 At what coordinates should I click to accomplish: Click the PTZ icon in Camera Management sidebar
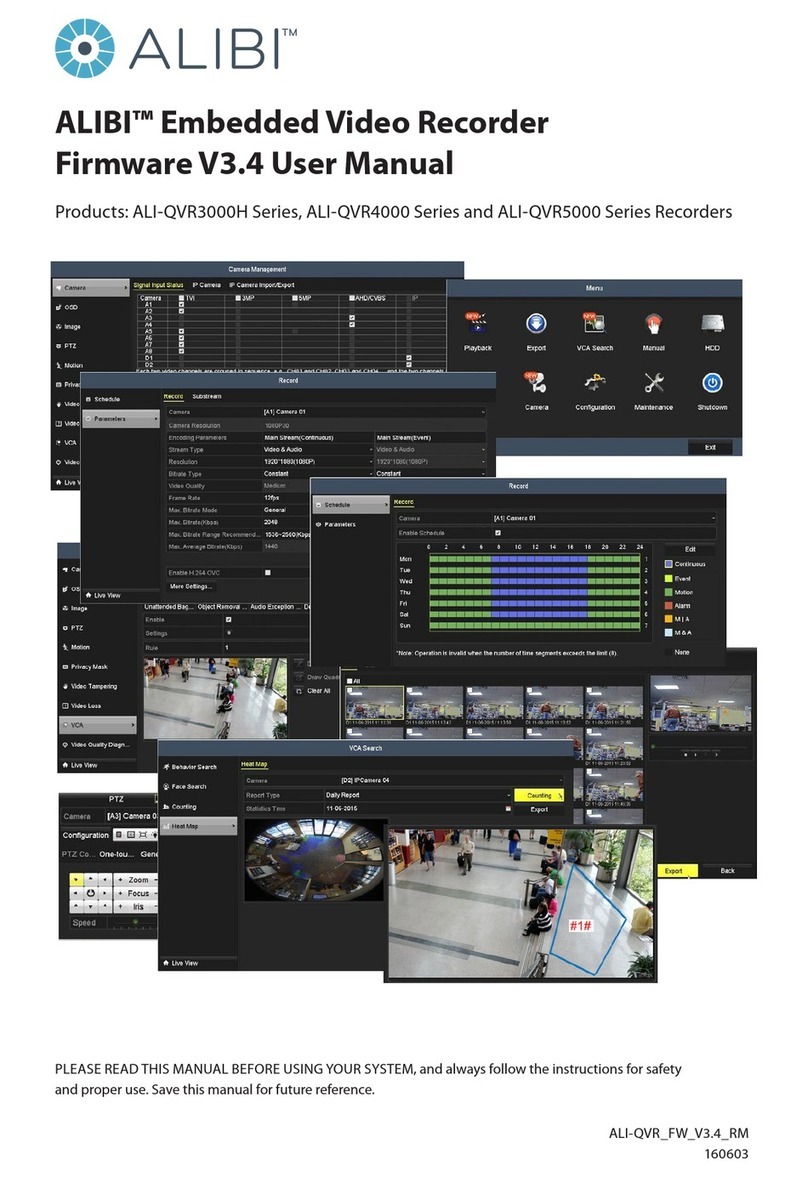pos(59,346)
